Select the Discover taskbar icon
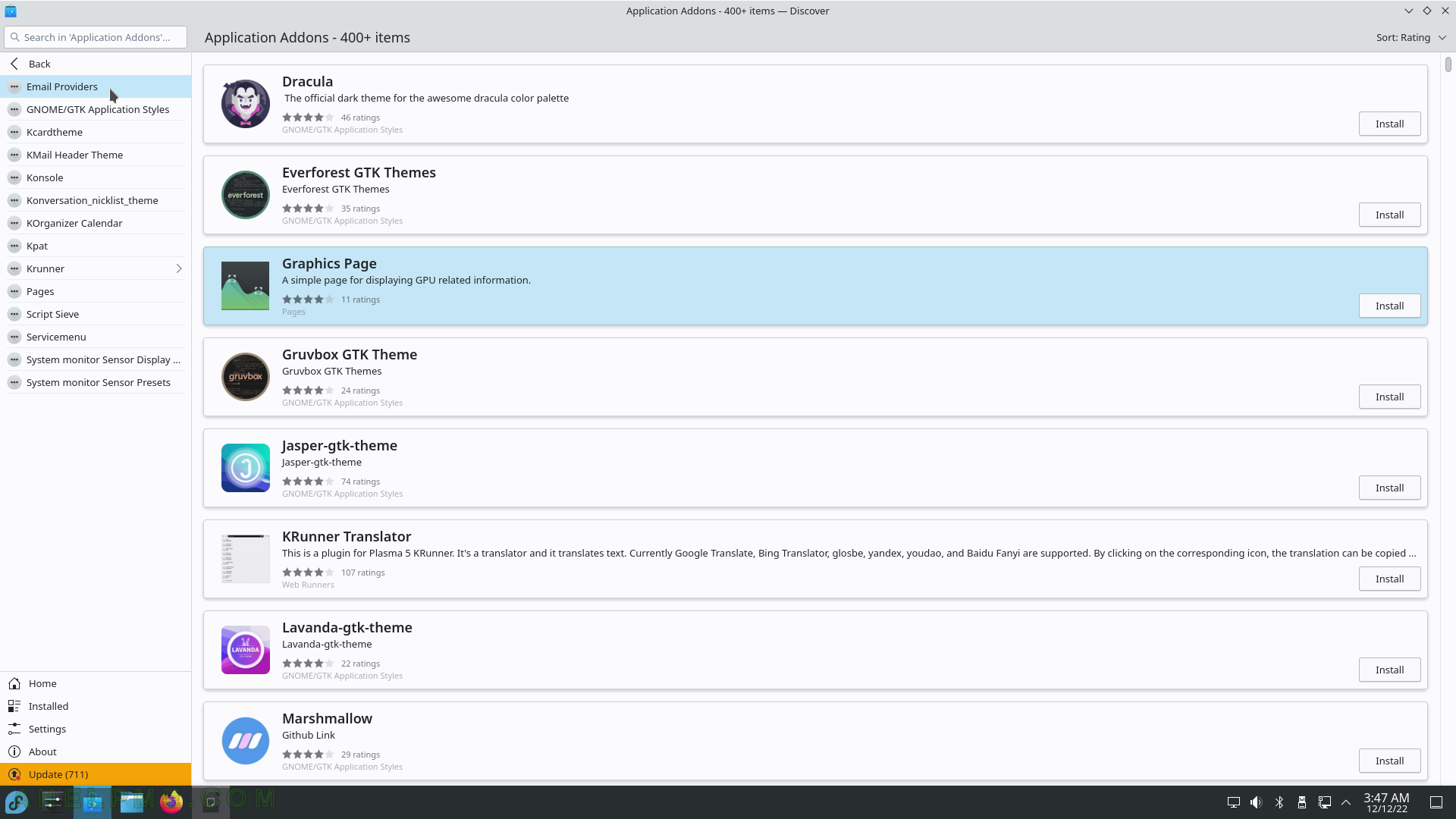This screenshot has height=819, width=1456. click(x=93, y=802)
